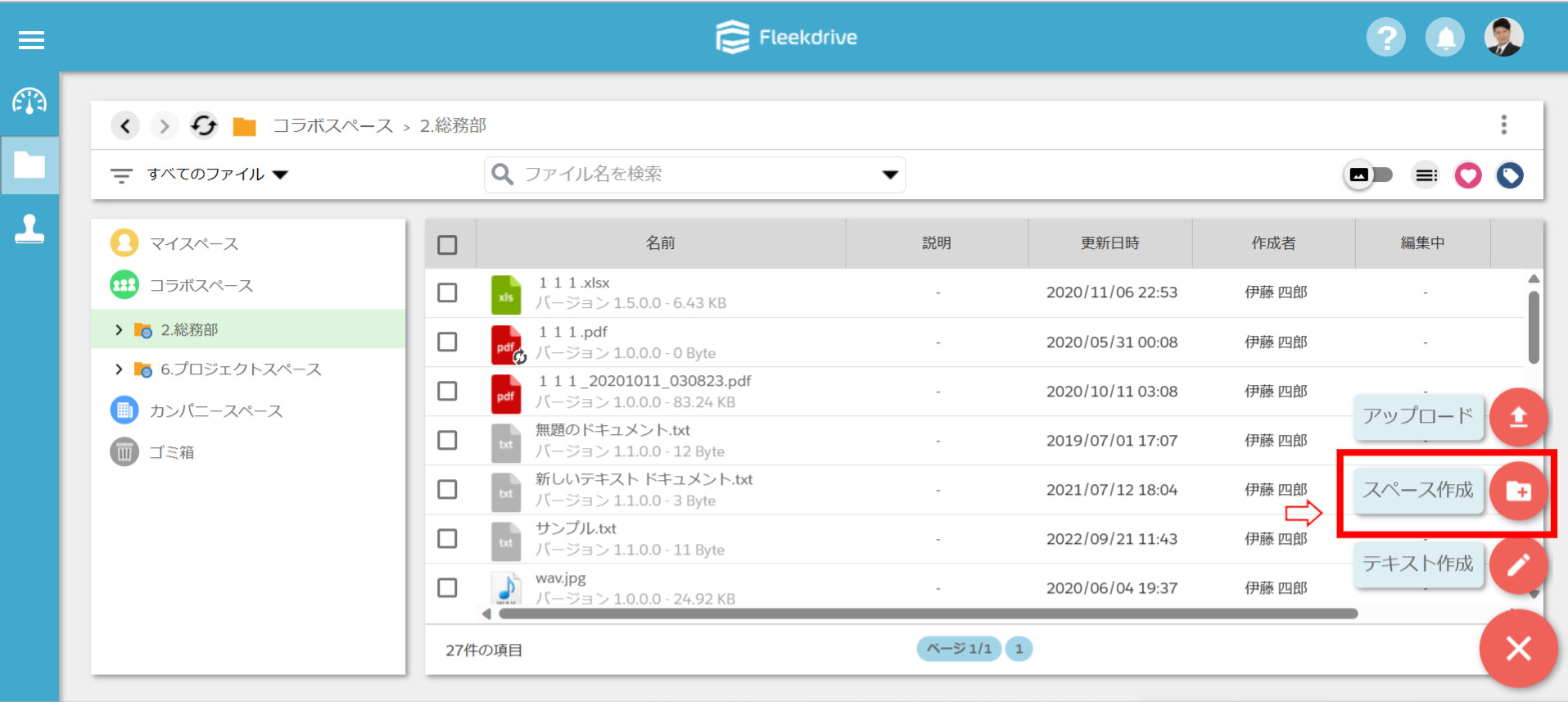Click scroll-up arrow of file list

(1534, 279)
